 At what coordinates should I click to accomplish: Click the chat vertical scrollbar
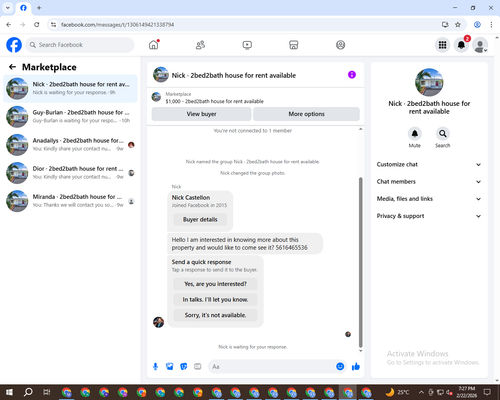pyautogui.click(x=360, y=262)
